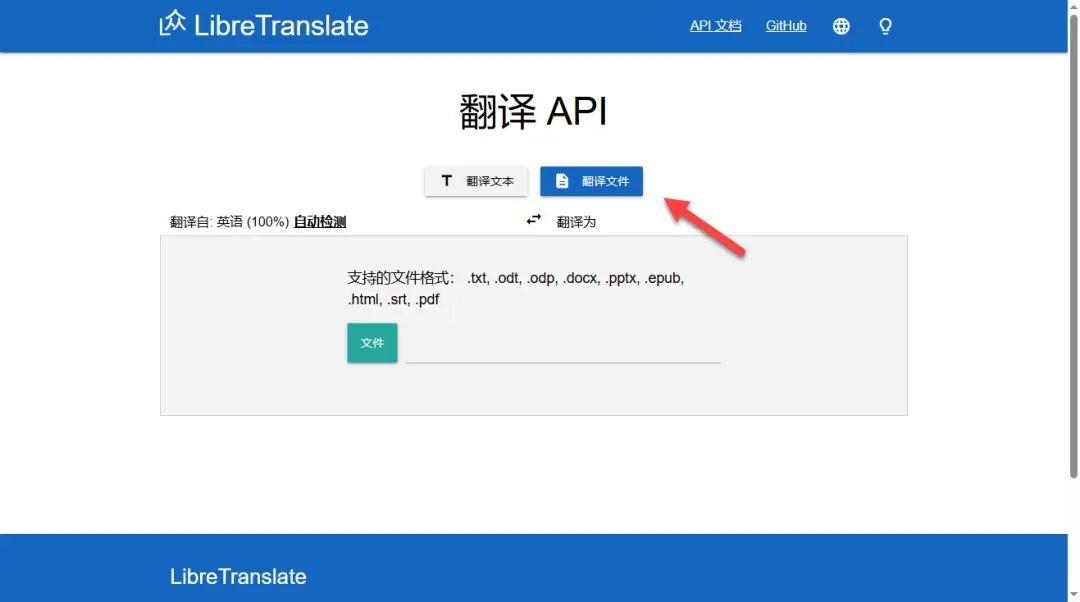
Task: Toggle dark mode with the lightbulb icon
Action: [885, 26]
